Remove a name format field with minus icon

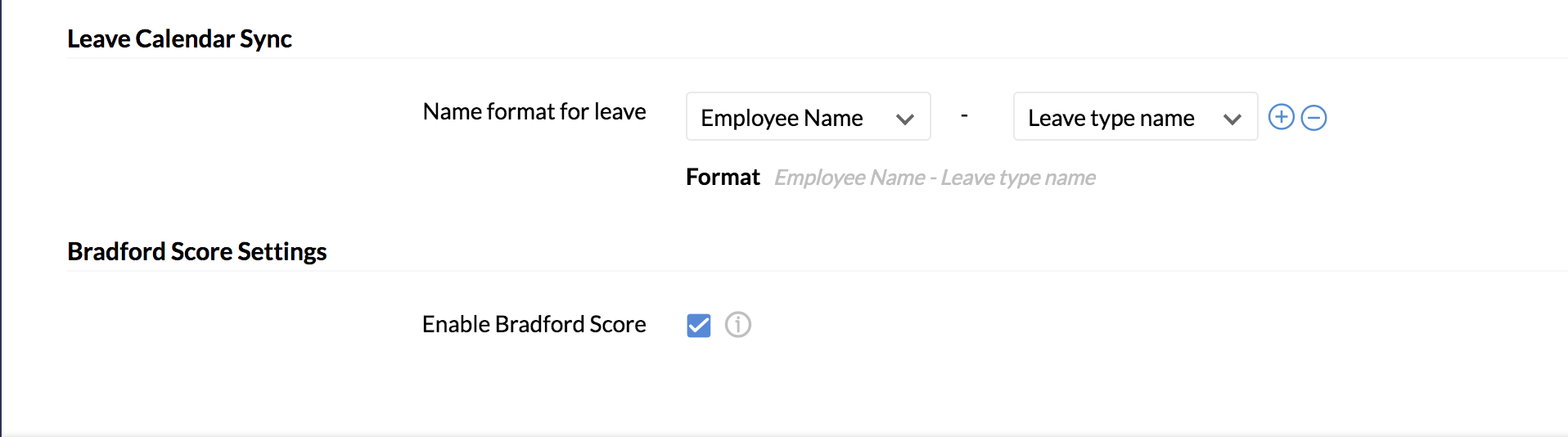[1313, 118]
